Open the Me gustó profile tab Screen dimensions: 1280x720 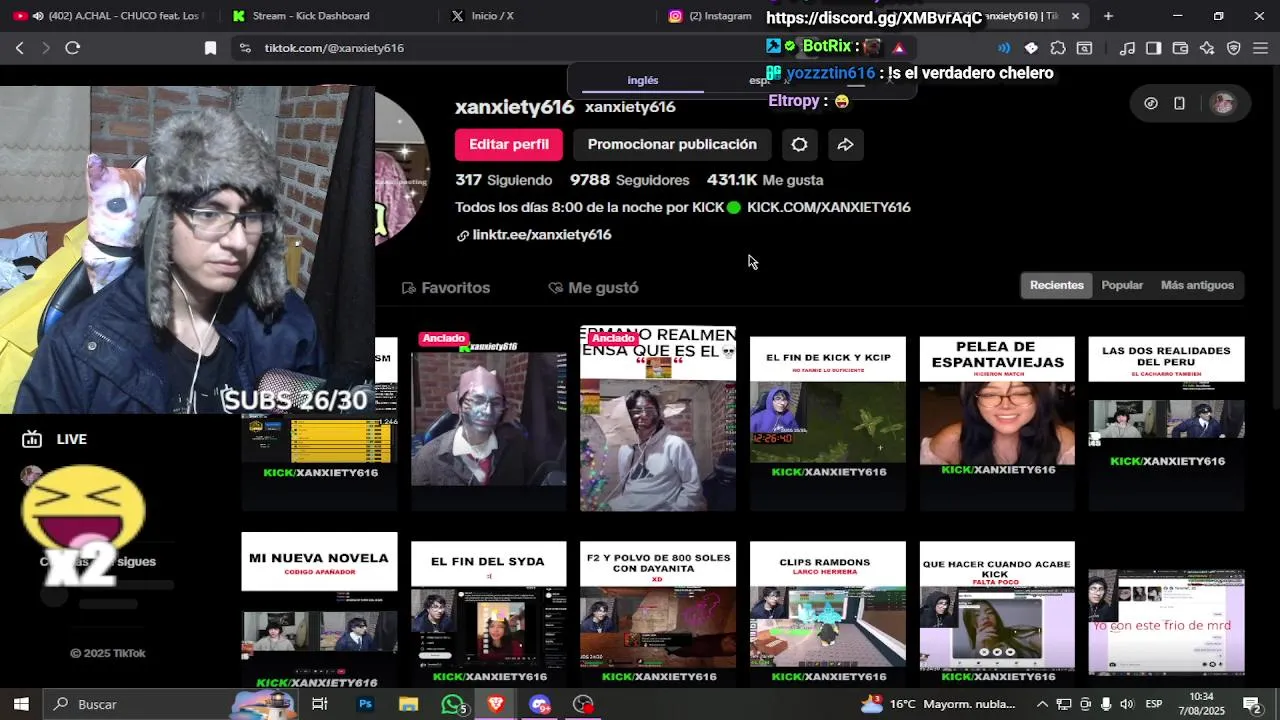pyautogui.click(x=593, y=288)
